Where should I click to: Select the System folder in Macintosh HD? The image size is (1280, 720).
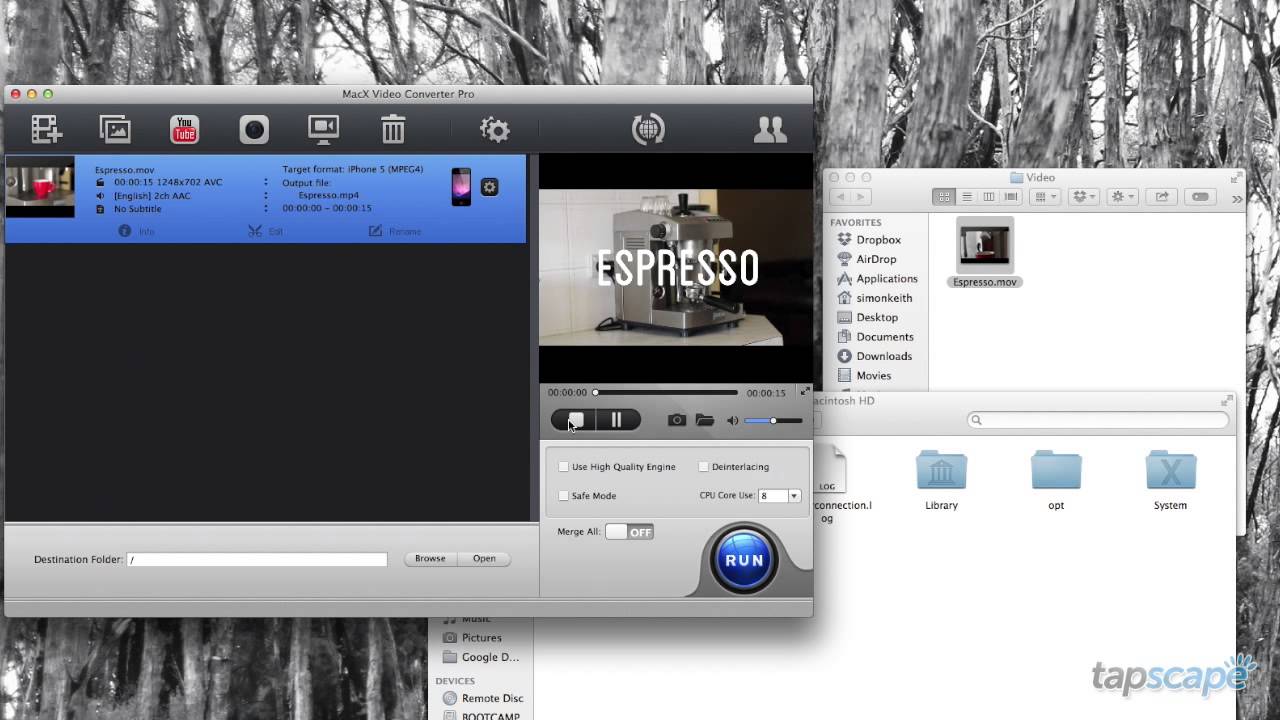point(1170,480)
